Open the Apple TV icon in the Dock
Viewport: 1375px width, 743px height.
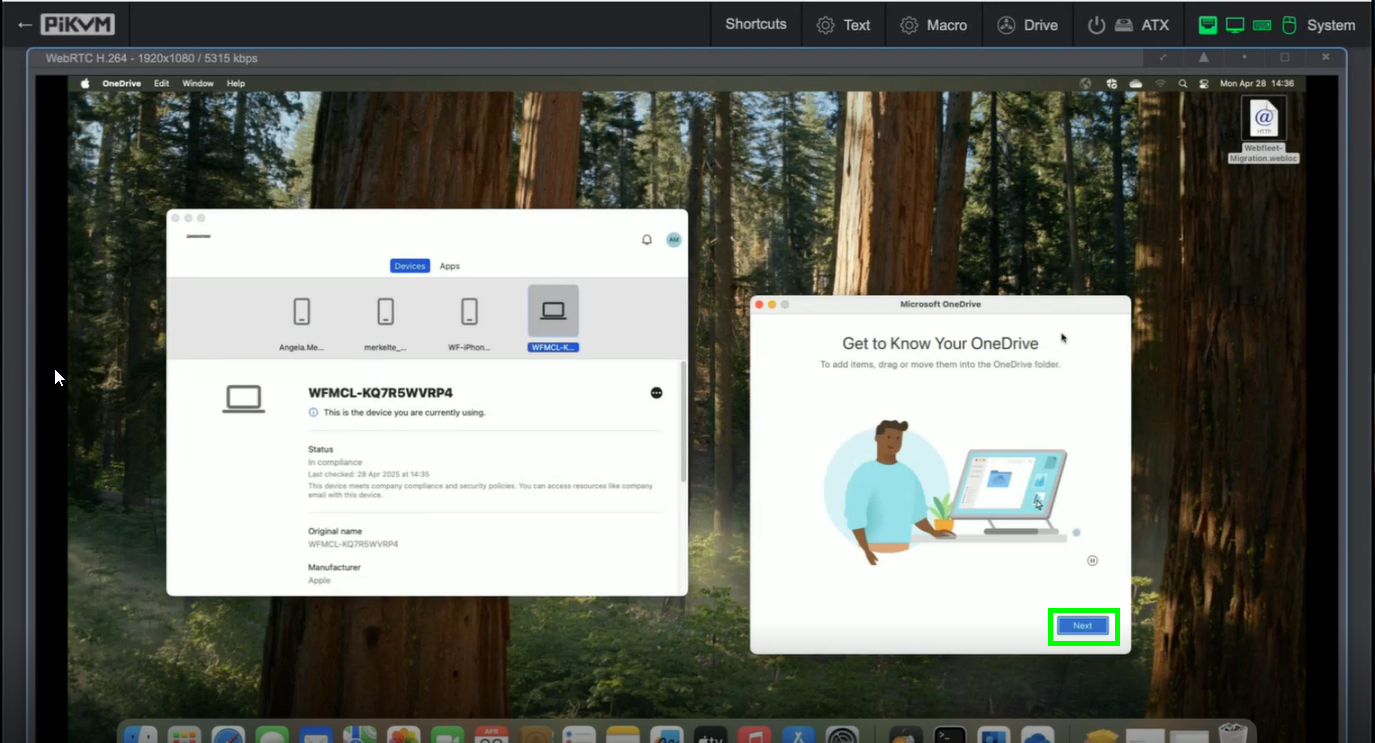(x=710, y=735)
